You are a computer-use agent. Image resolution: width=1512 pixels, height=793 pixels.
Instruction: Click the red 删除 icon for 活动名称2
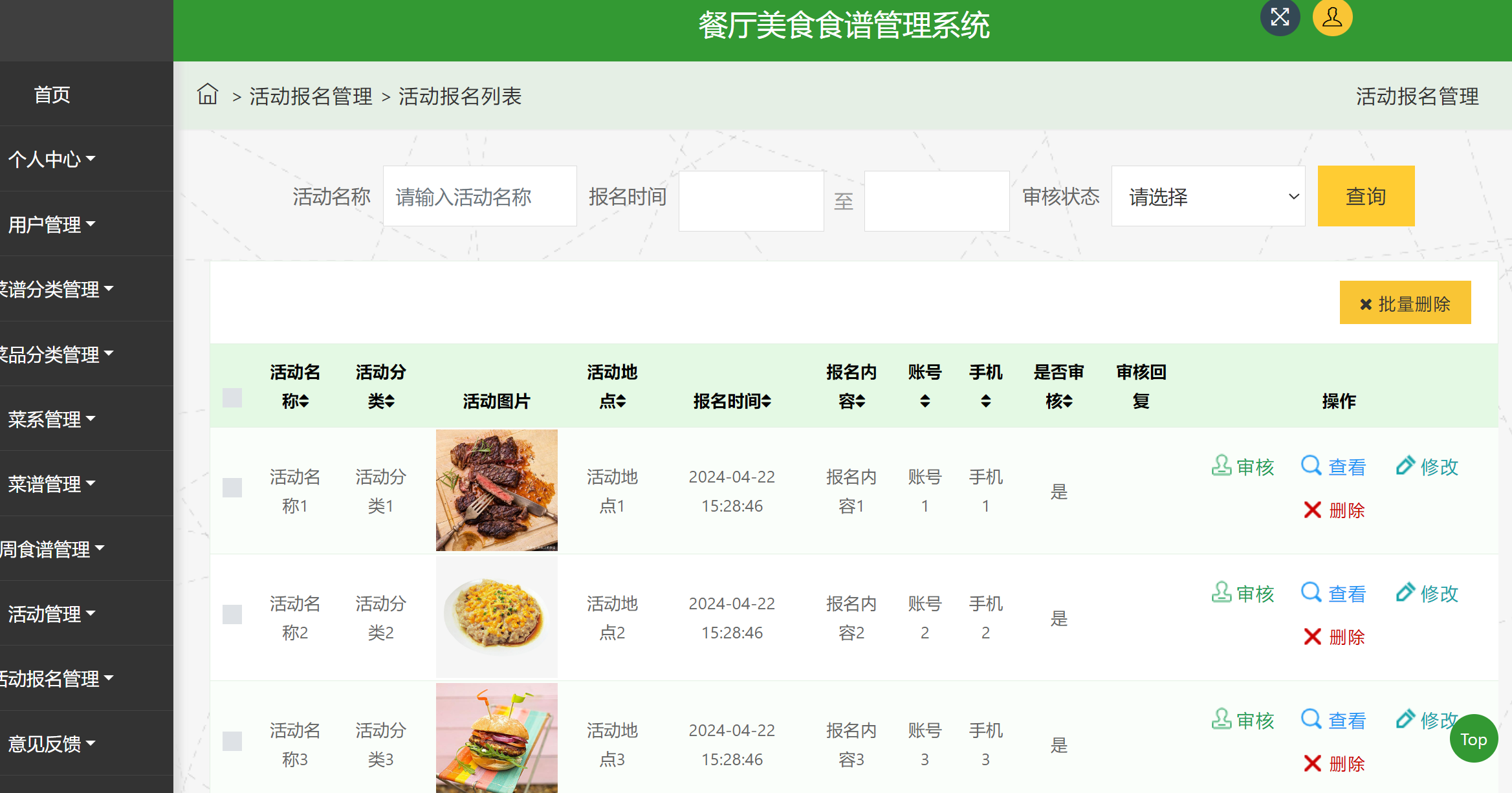click(1334, 637)
